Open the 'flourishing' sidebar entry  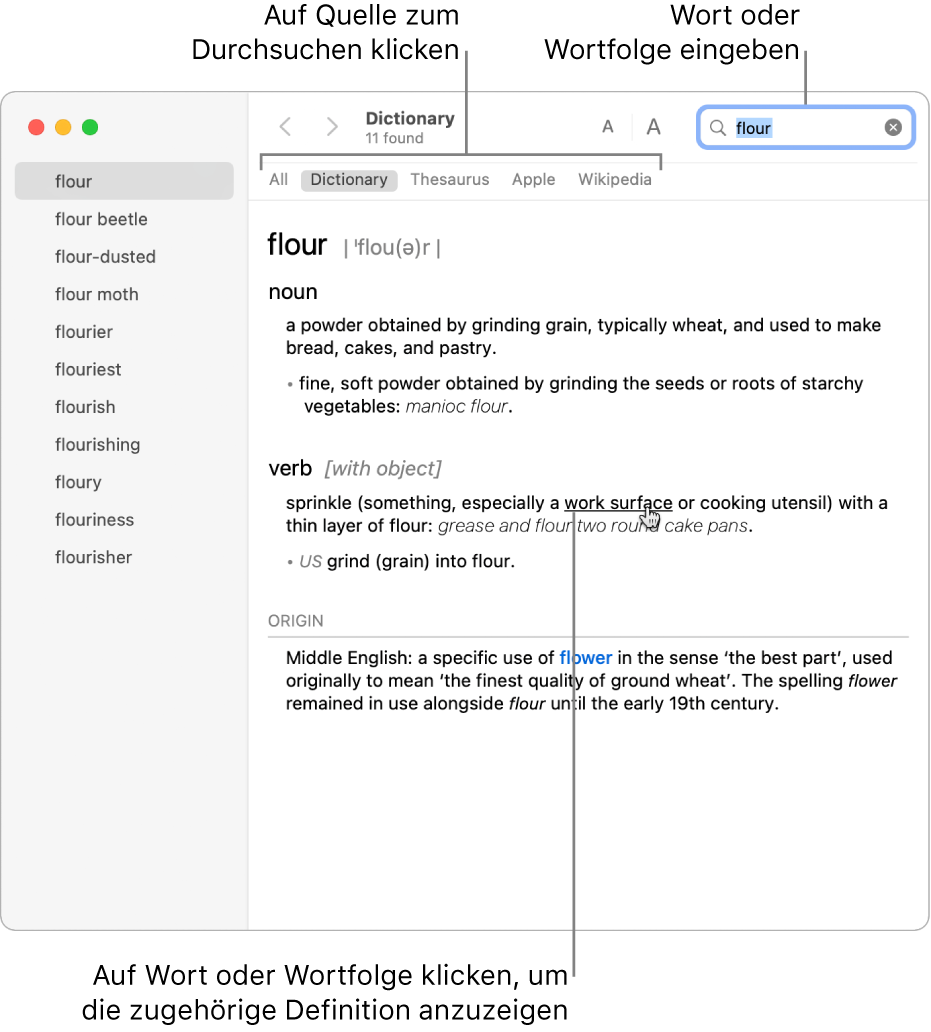click(124, 444)
